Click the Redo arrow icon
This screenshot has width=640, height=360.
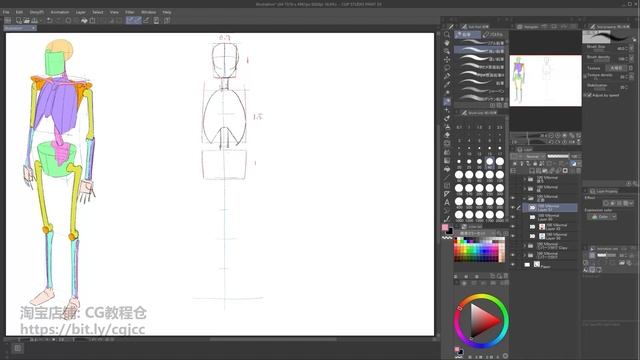point(58,20)
